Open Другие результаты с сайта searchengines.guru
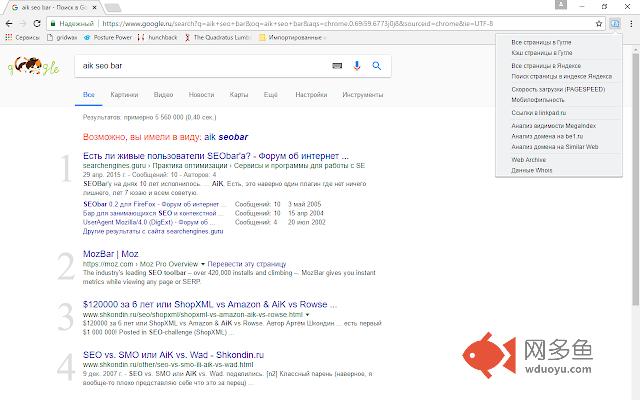The height and width of the screenshot is (400, 640). click(x=153, y=231)
